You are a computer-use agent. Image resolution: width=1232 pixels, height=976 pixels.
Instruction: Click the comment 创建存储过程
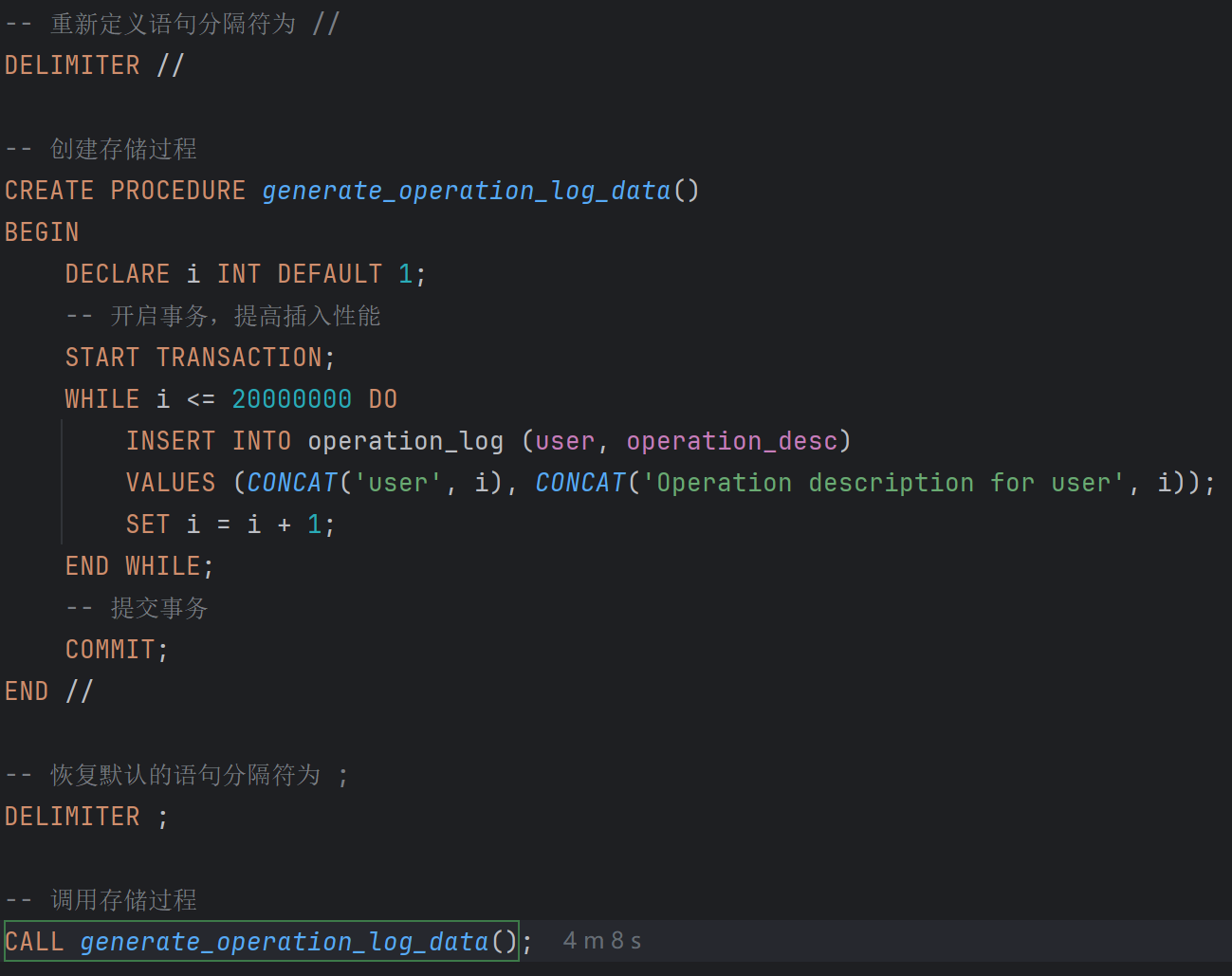(x=123, y=149)
